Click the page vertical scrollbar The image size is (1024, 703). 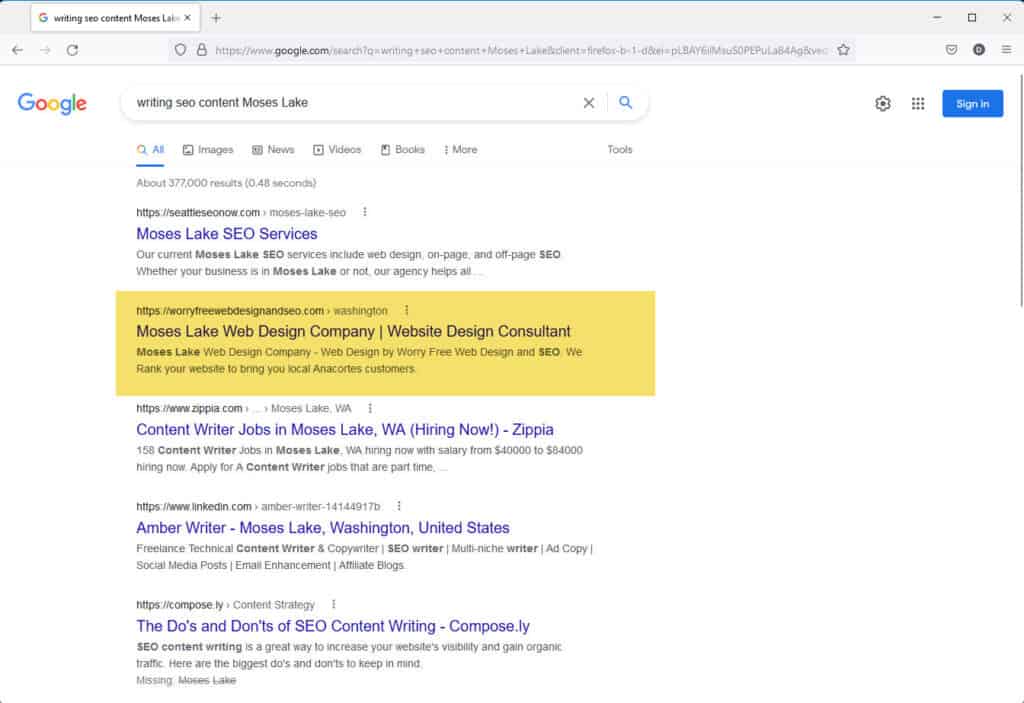pyautogui.click(x=1020, y=189)
